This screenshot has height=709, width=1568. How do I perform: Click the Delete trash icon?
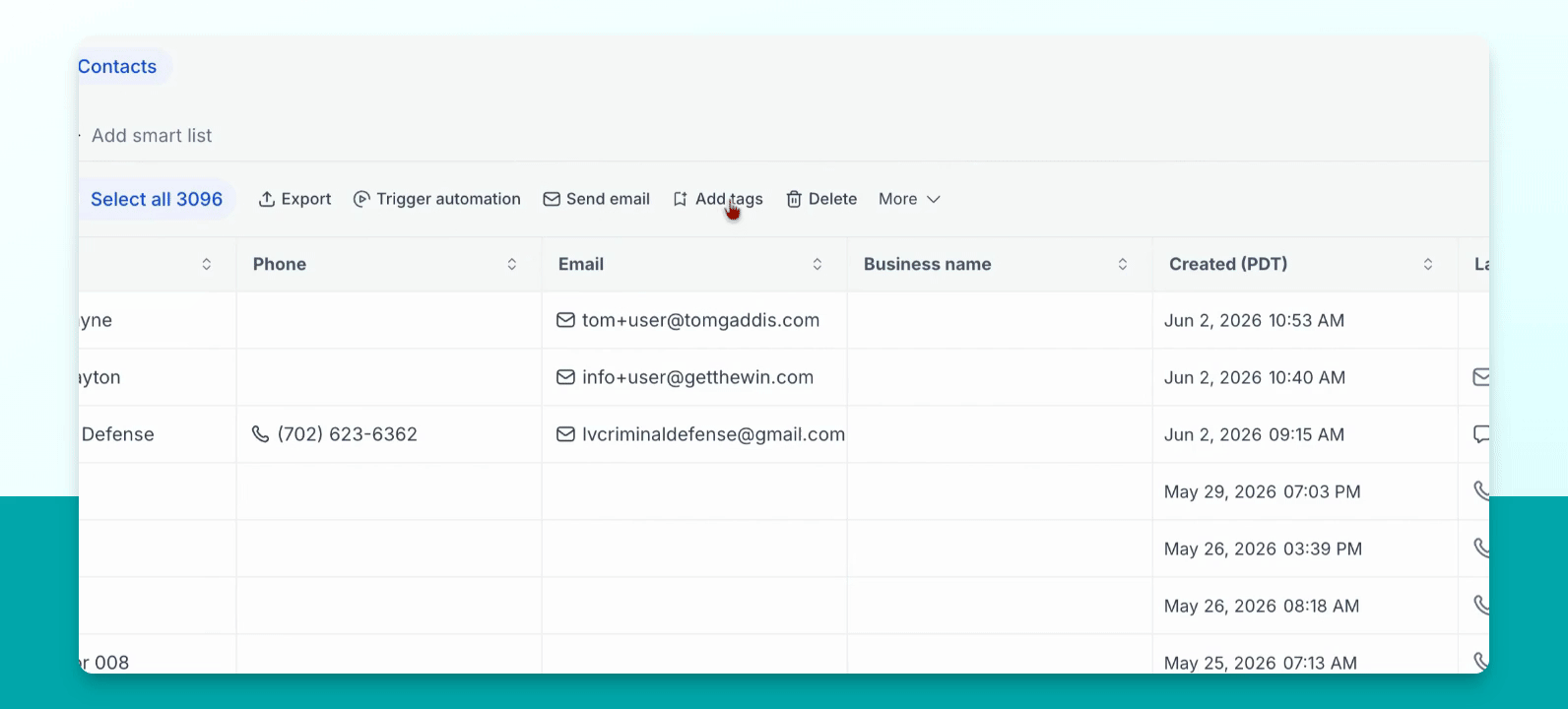[x=794, y=199]
